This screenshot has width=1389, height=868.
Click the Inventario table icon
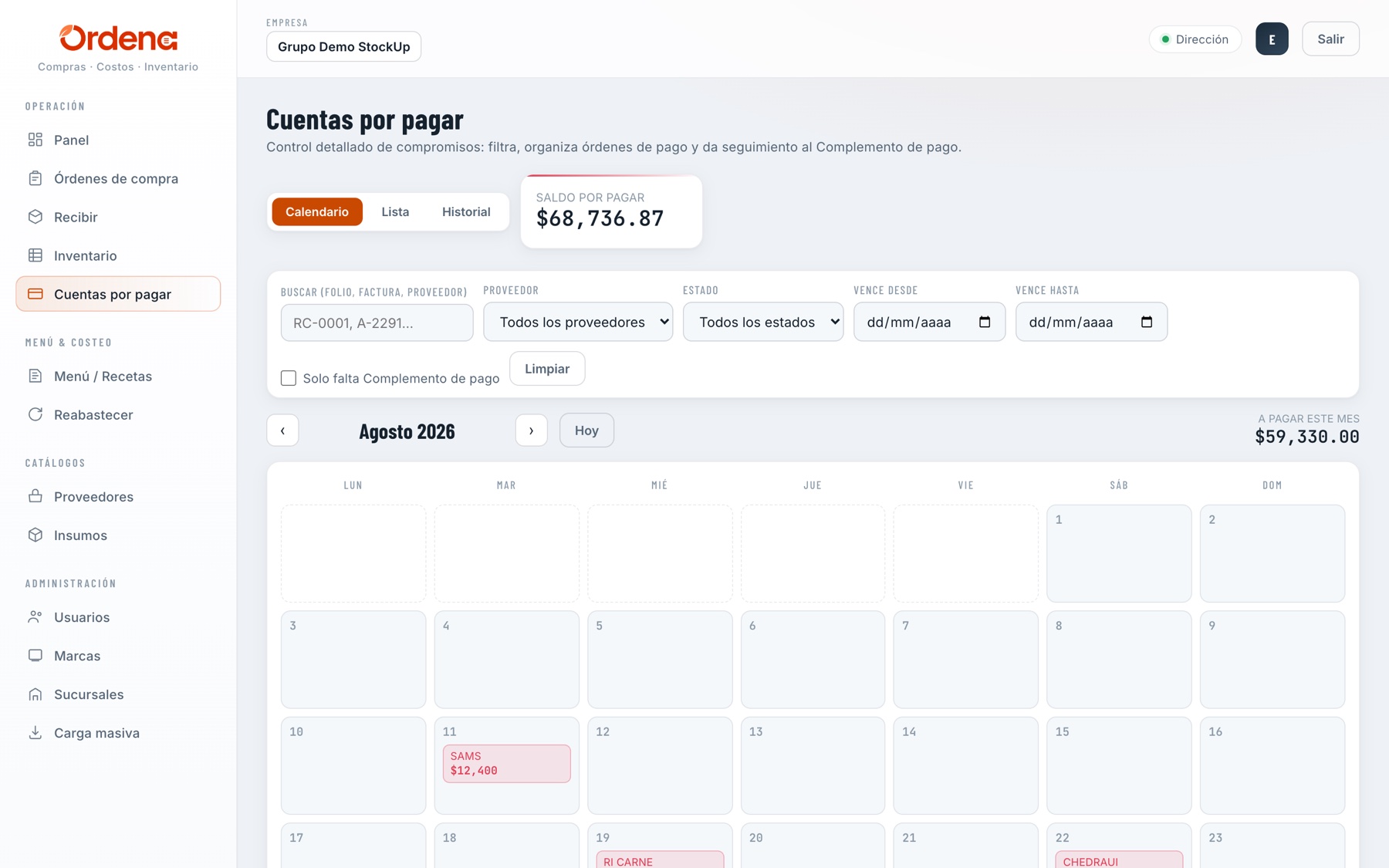click(x=35, y=255)
